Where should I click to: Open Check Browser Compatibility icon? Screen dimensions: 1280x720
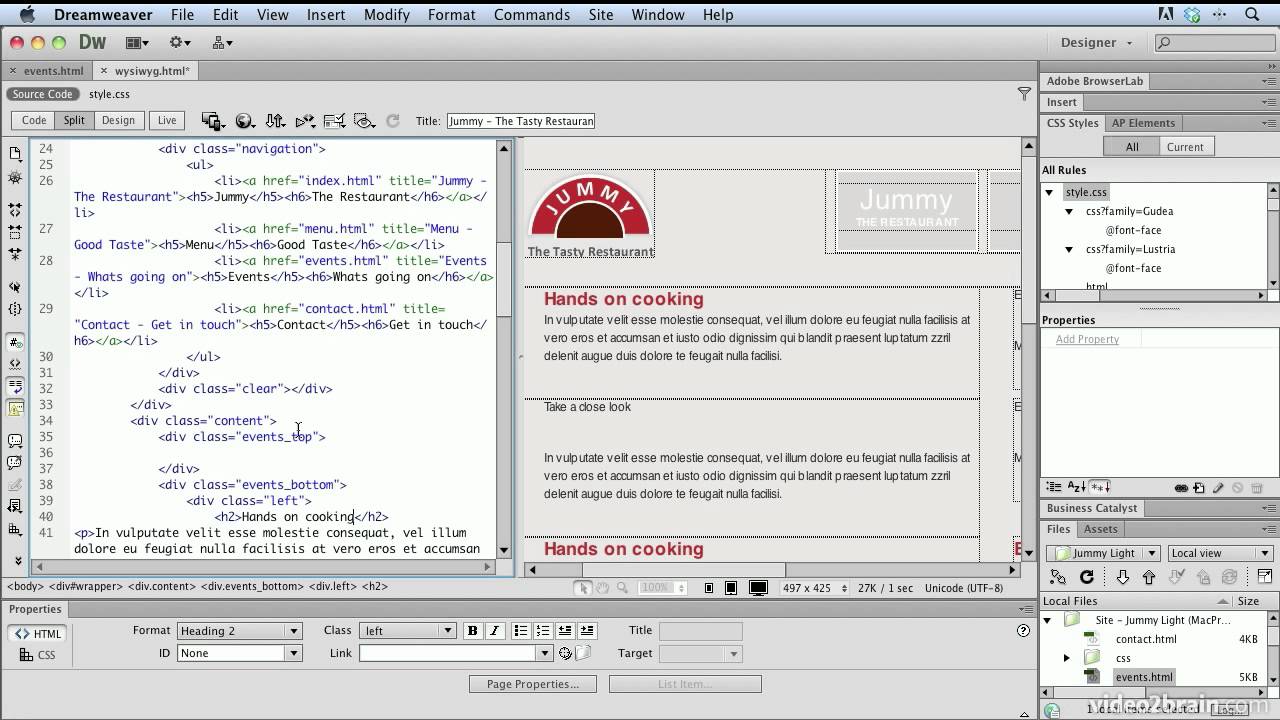coord(335,121)
